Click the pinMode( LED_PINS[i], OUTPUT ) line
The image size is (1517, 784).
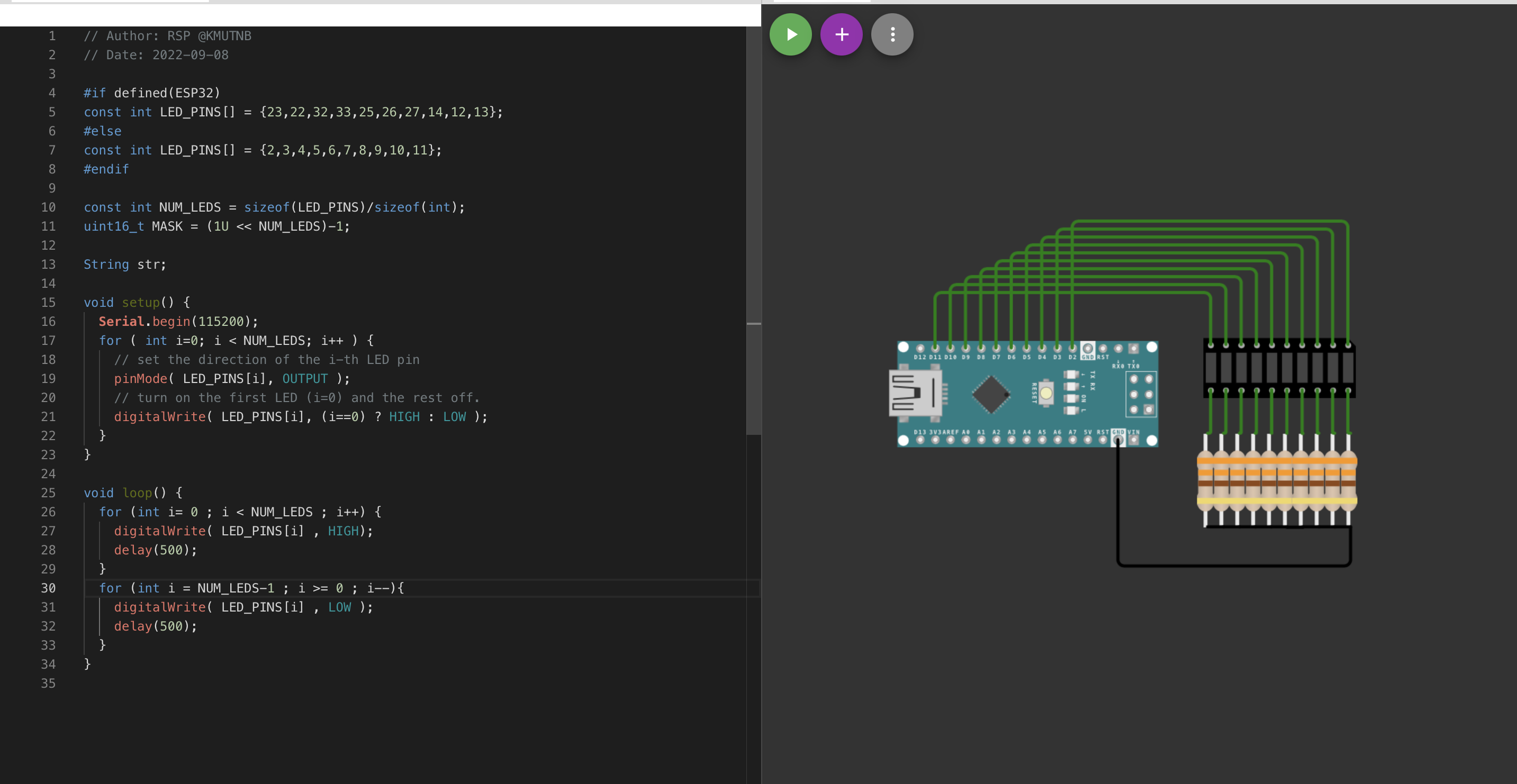[x=232, y=378]
